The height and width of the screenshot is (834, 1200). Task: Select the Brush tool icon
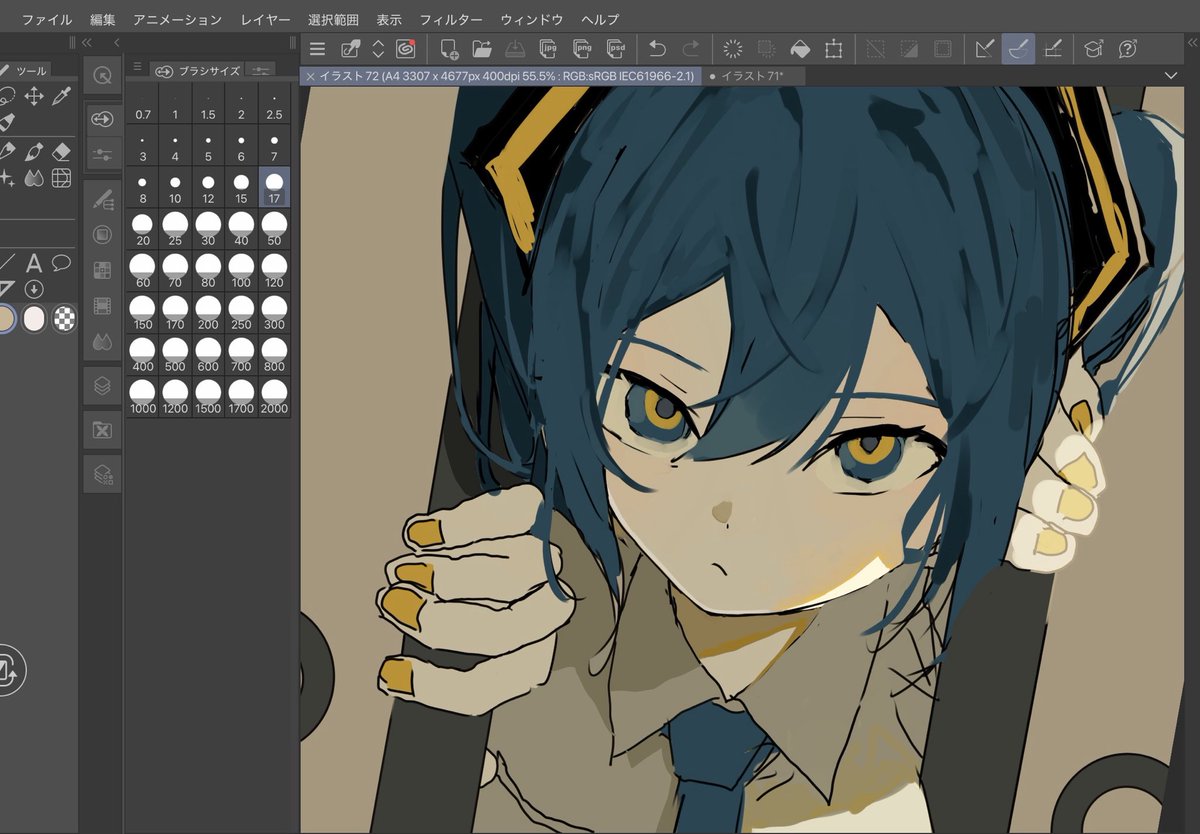(34, 152)
